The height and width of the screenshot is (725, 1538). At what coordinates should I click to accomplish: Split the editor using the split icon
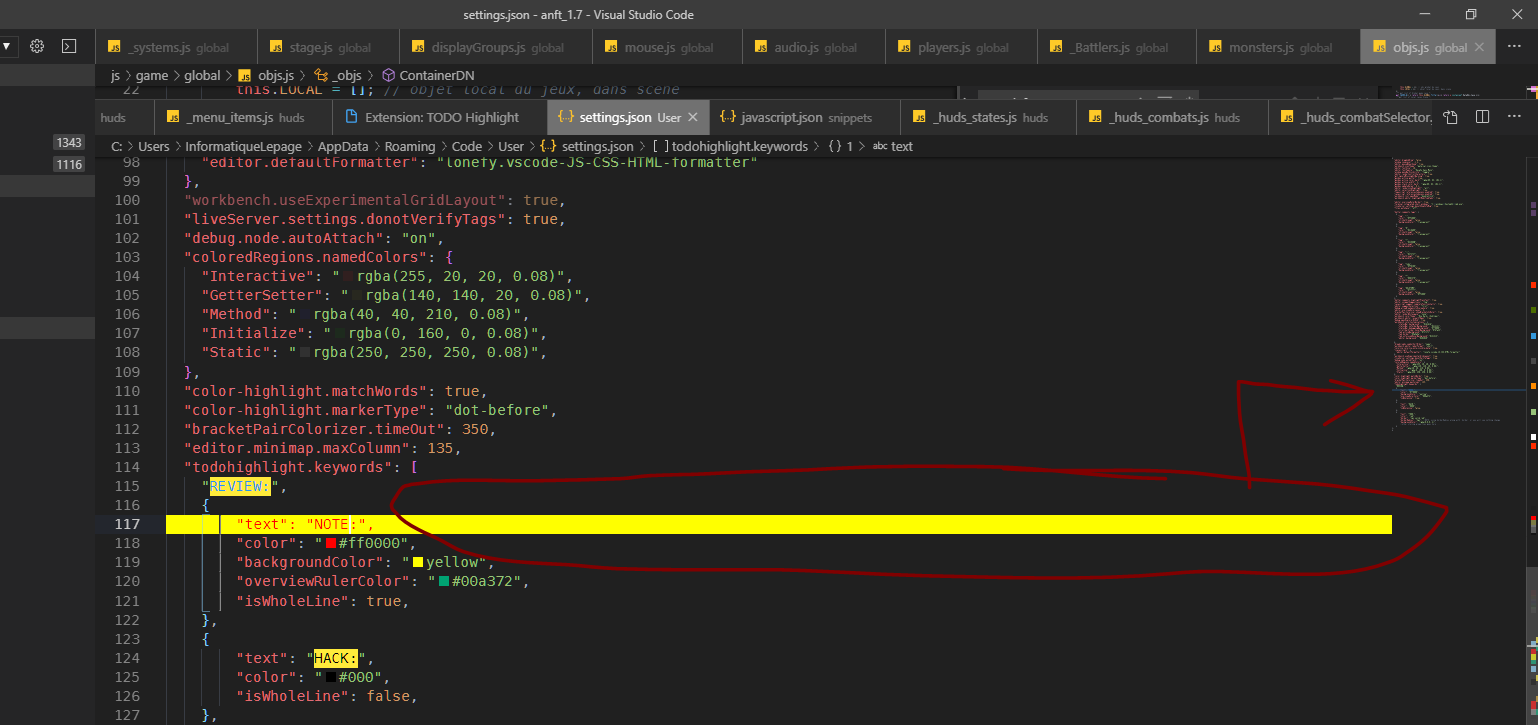point(1481,117)
